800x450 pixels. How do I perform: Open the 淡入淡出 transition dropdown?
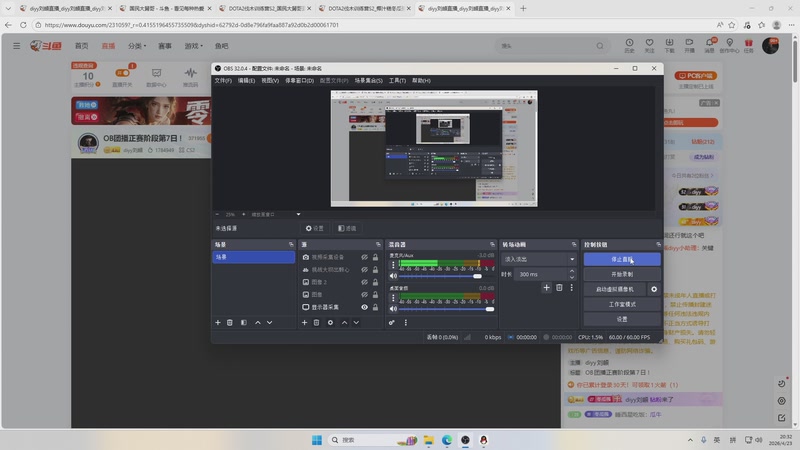pyautogui.click(x=539, y=259)
